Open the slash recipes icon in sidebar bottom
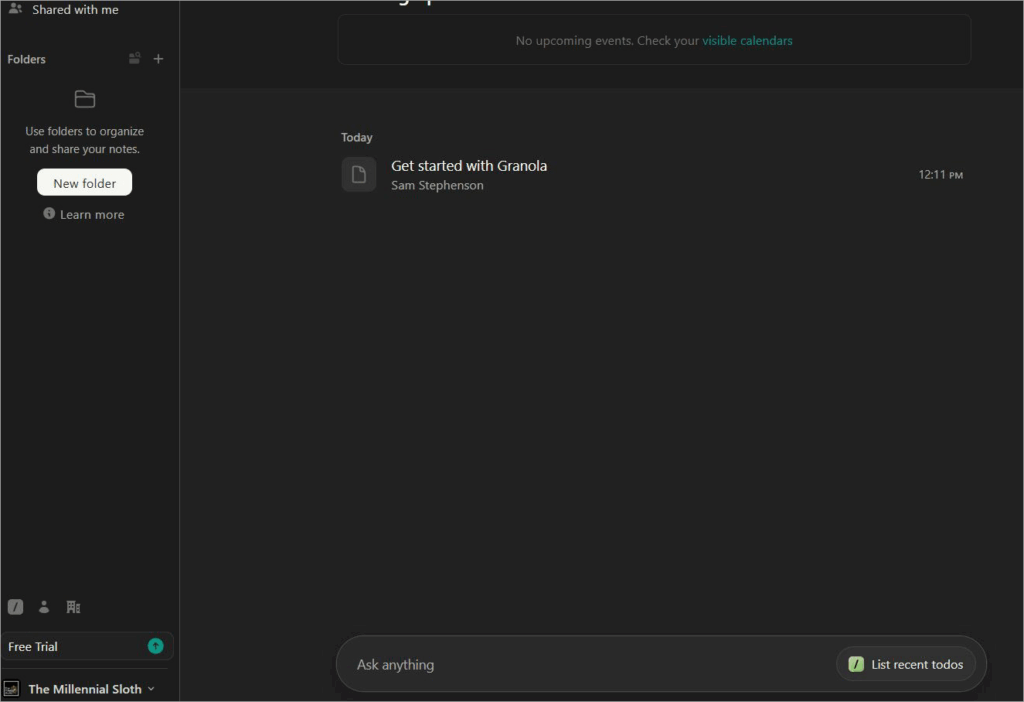The image size is (1024, 702). (16, 607)
